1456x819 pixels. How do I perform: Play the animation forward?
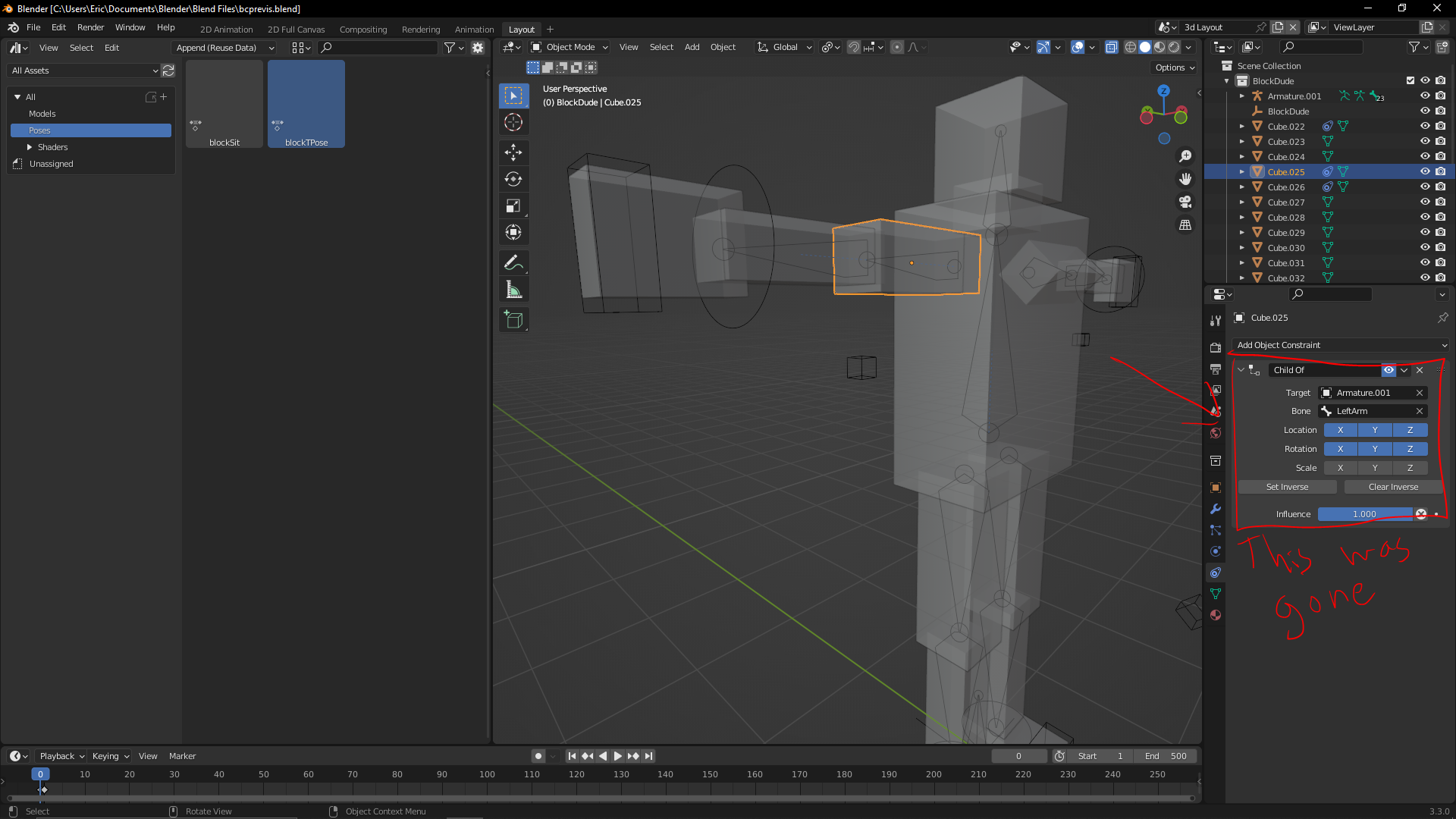[x=617, y=756]
